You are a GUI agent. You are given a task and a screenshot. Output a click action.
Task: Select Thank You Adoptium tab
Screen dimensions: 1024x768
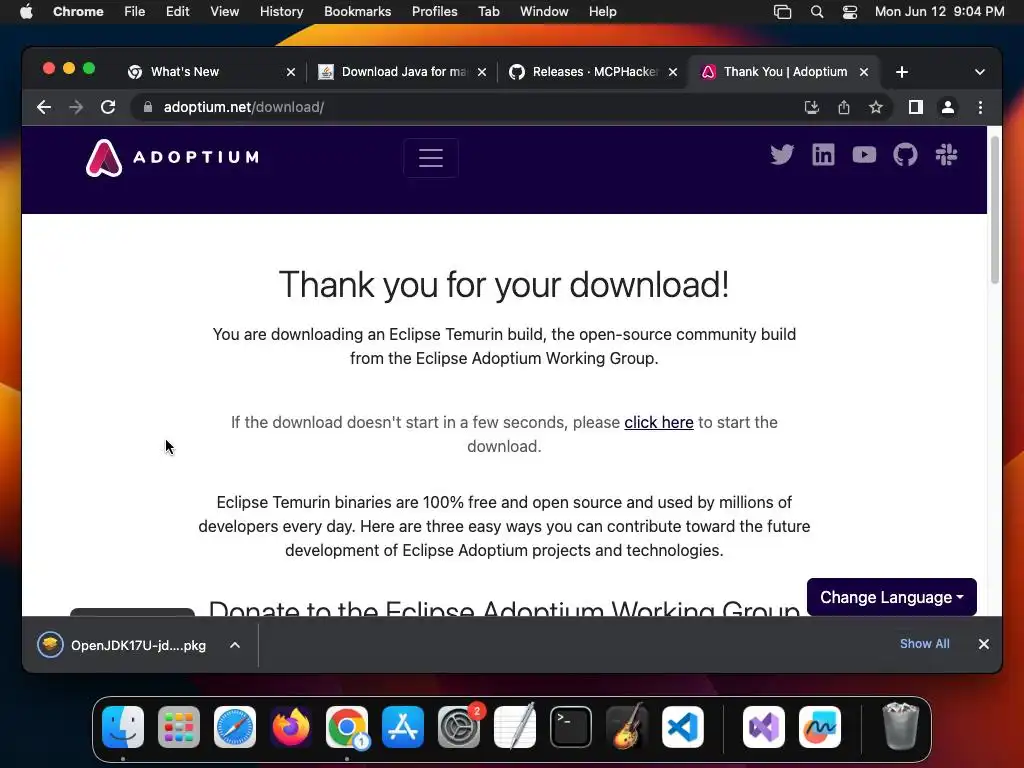pyautogui.click(x=784, y=72)
